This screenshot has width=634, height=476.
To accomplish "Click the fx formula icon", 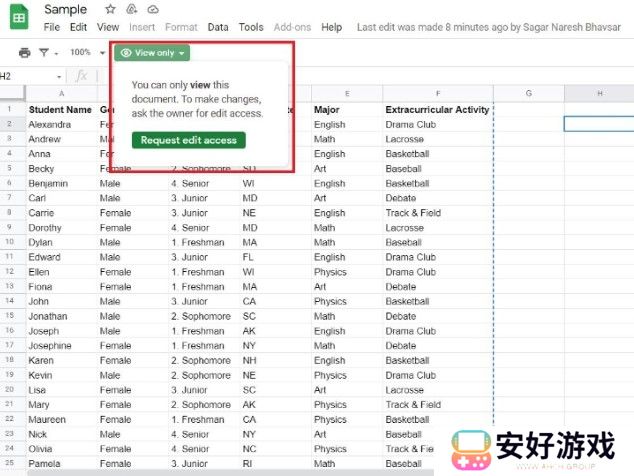I will coord(82,76).
